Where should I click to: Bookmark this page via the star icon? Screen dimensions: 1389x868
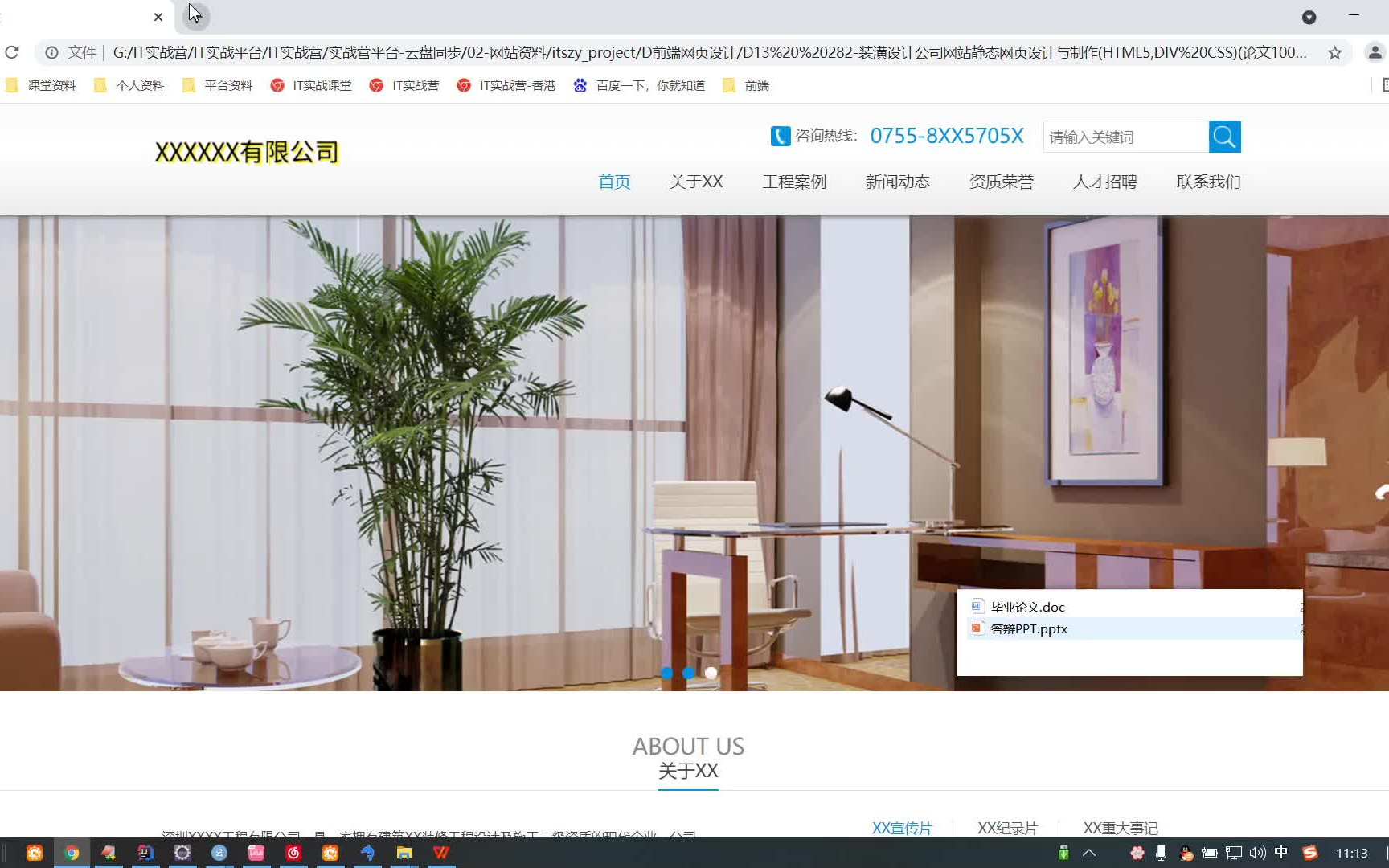(x=1336, y=52)
